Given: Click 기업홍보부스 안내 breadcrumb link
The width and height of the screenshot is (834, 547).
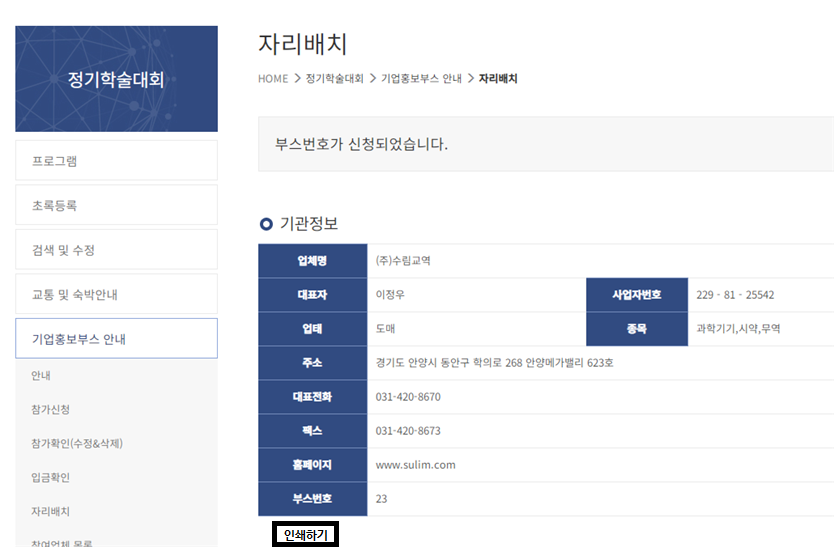Looking at the screenshot, I should pos(421,79).
